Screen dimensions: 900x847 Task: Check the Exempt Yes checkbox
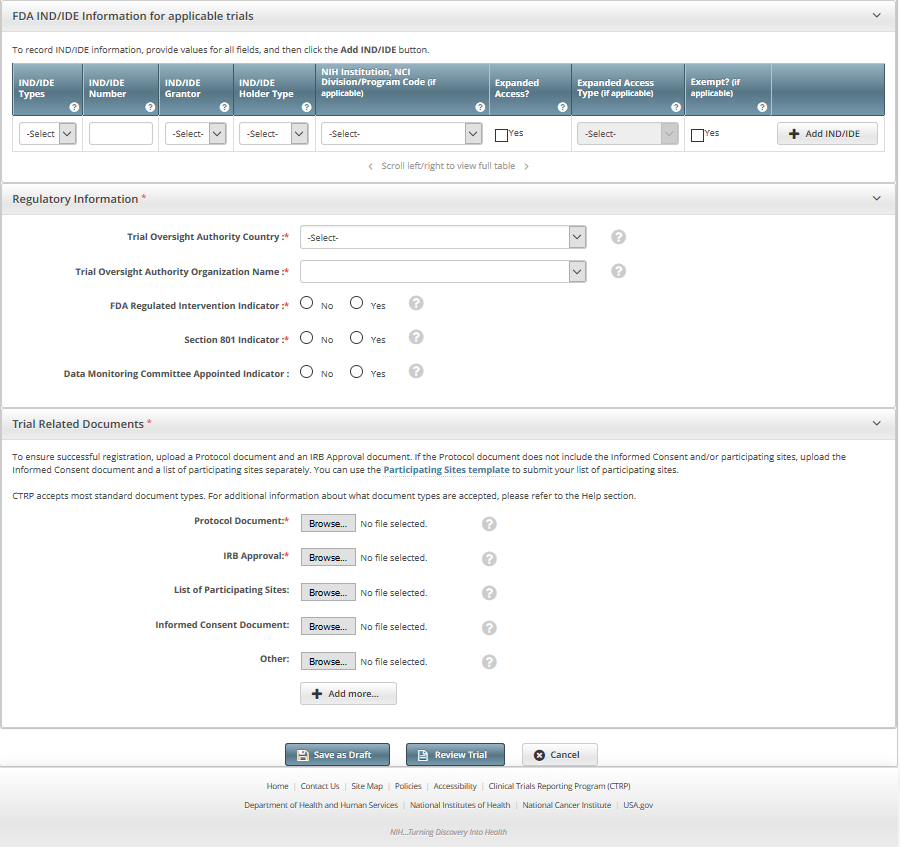coord(697,135)
